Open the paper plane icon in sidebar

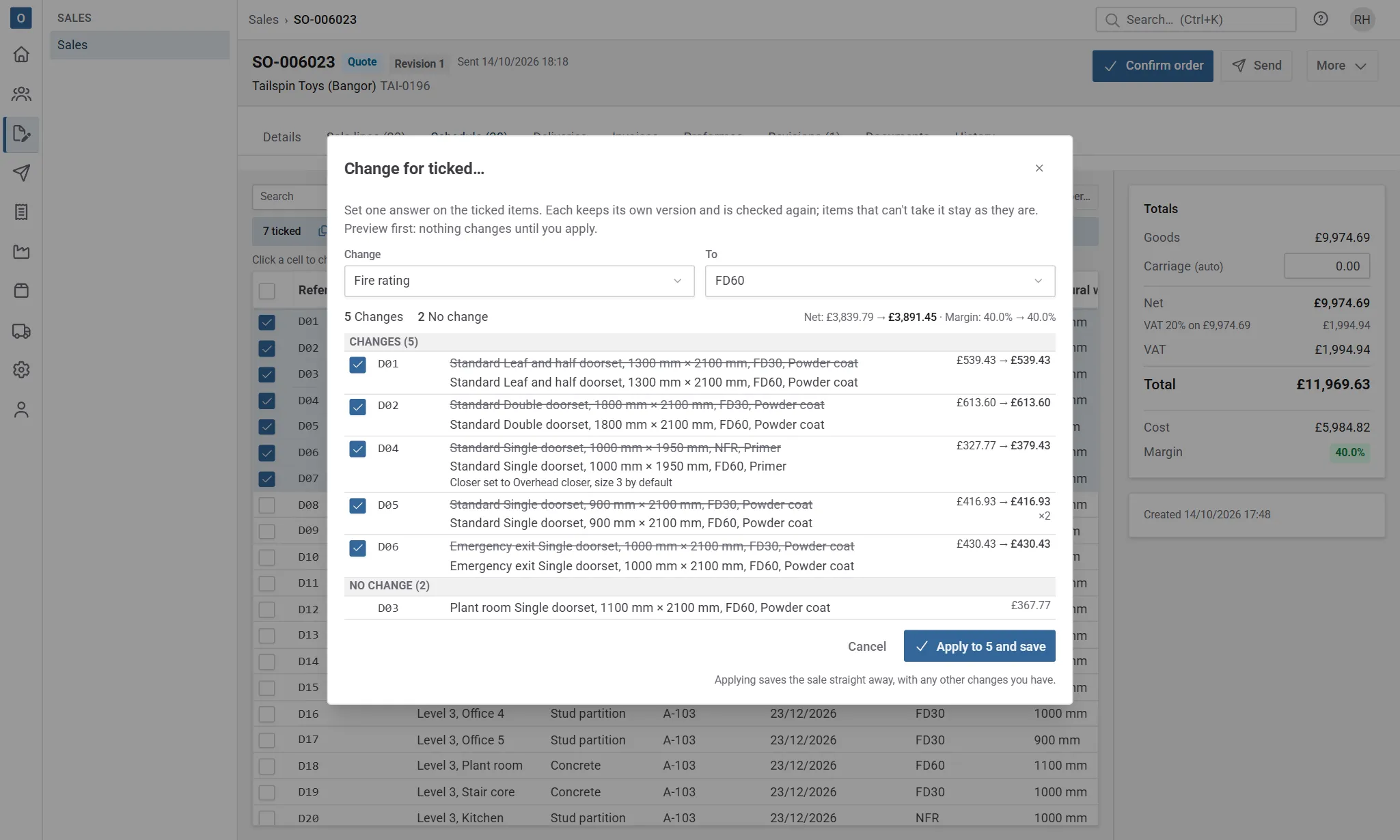click(x=21, y=173)
